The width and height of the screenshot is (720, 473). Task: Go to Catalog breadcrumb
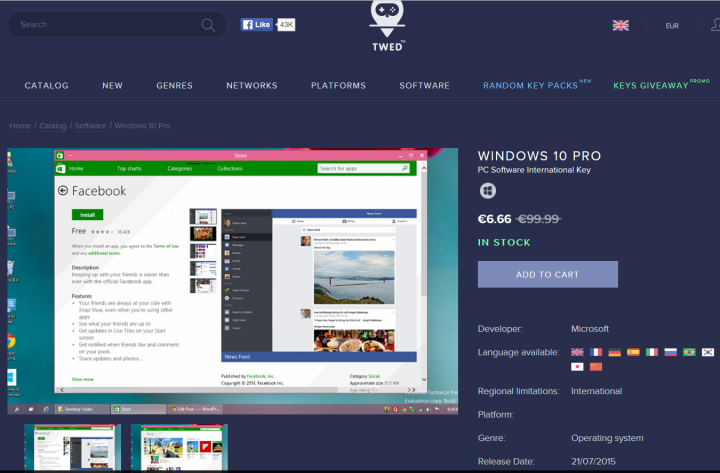53,126
